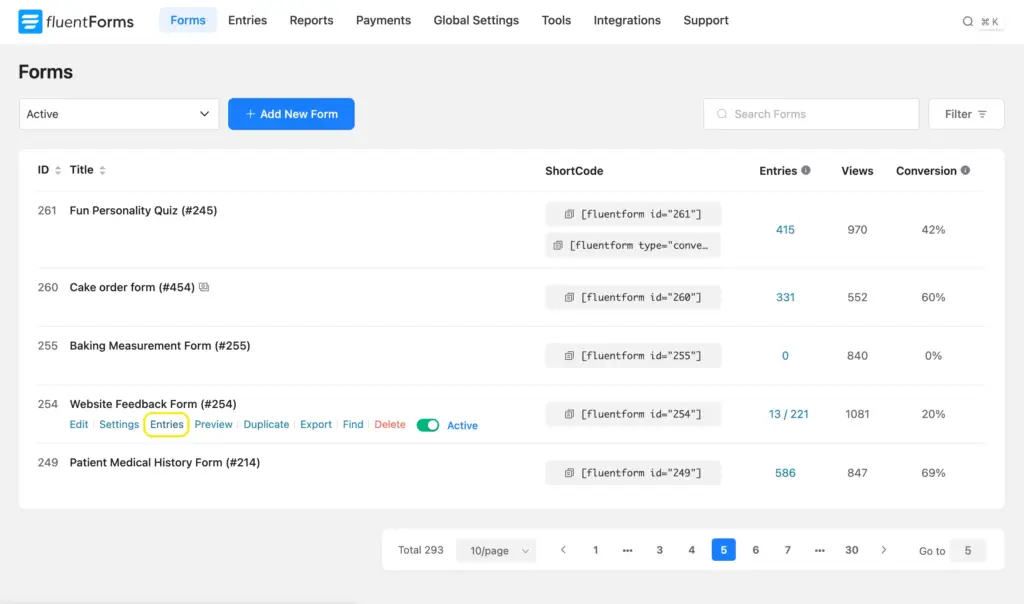Open Website Feedback Form (#254) title
The height and width of the screenshot is (604, 1024).
[x=153, y=404]
